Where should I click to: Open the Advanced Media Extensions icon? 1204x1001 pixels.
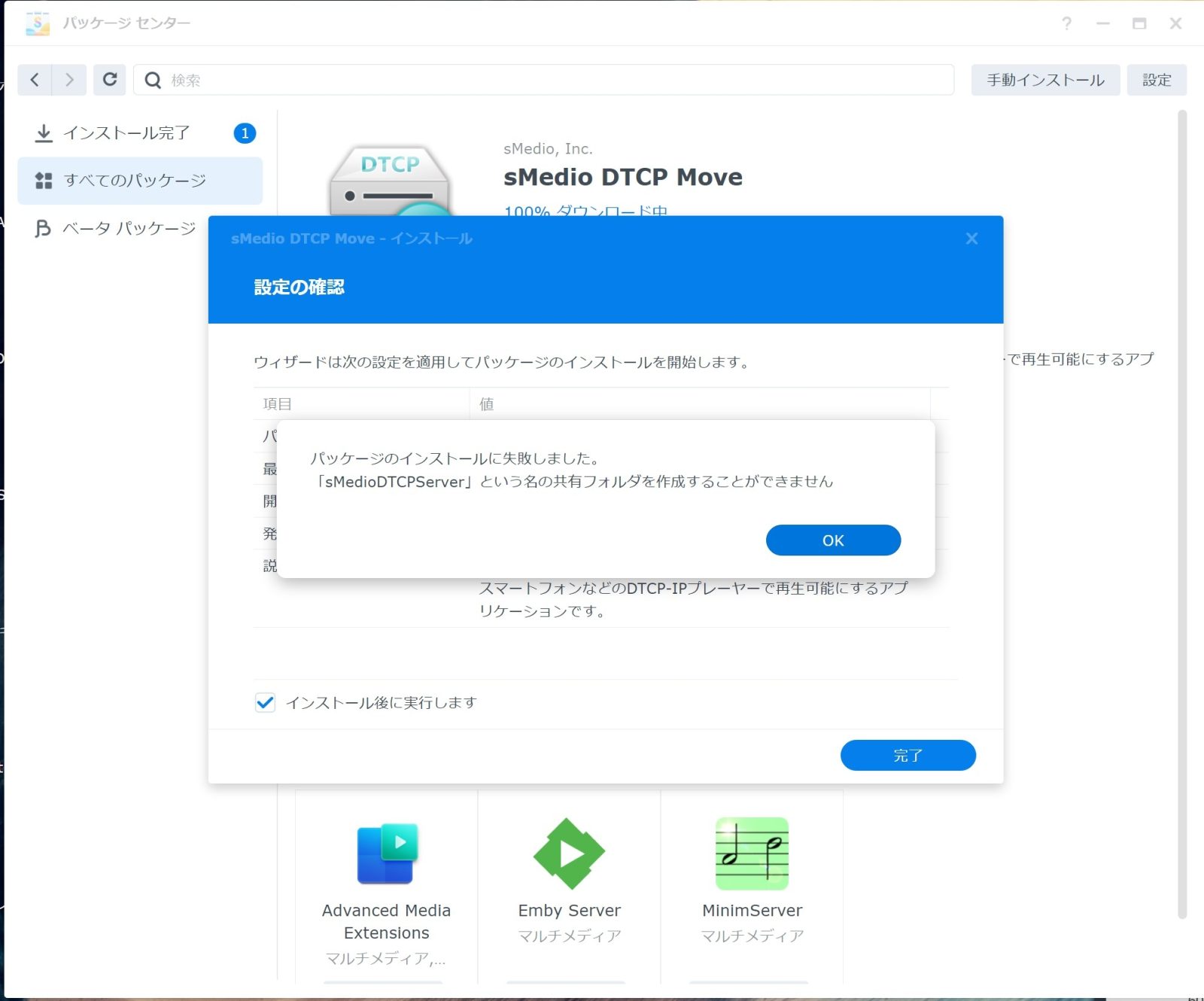click(x=387, y=853)
